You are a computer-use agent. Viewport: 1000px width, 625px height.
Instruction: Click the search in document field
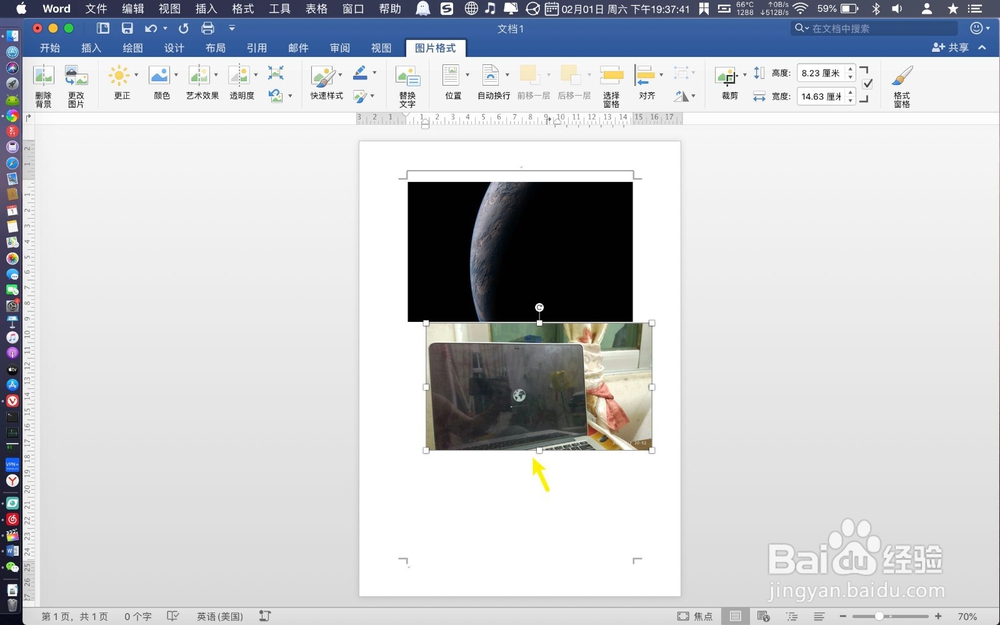click(x=874, y=28)
